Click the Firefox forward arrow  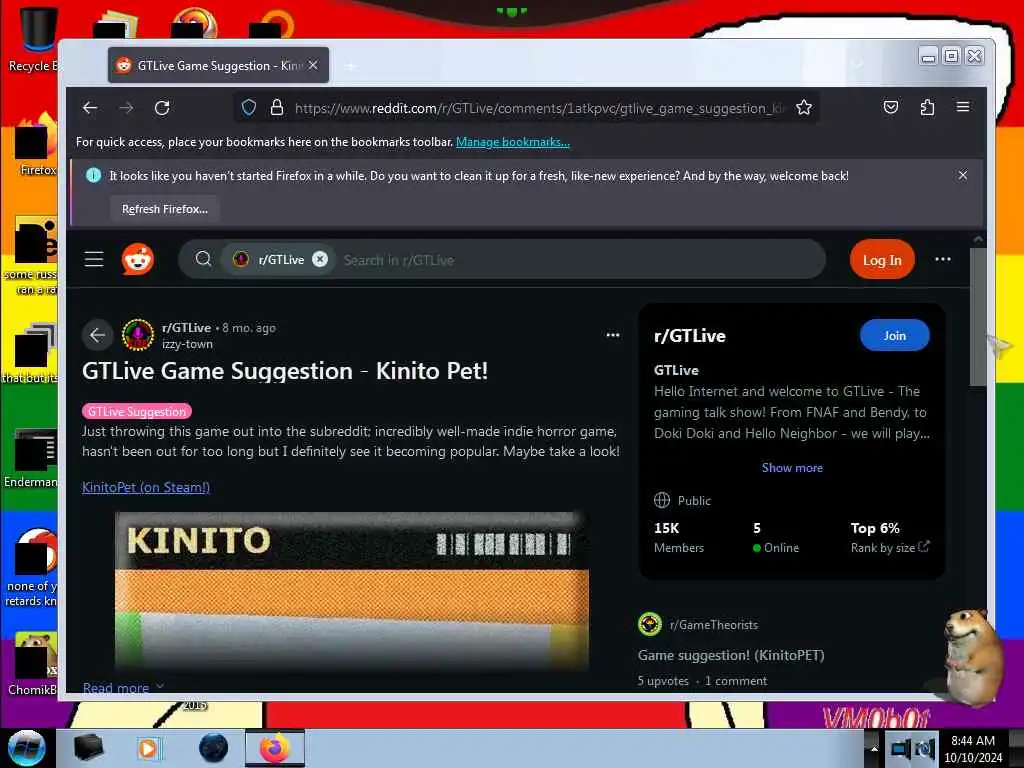(x=126, y=108)
